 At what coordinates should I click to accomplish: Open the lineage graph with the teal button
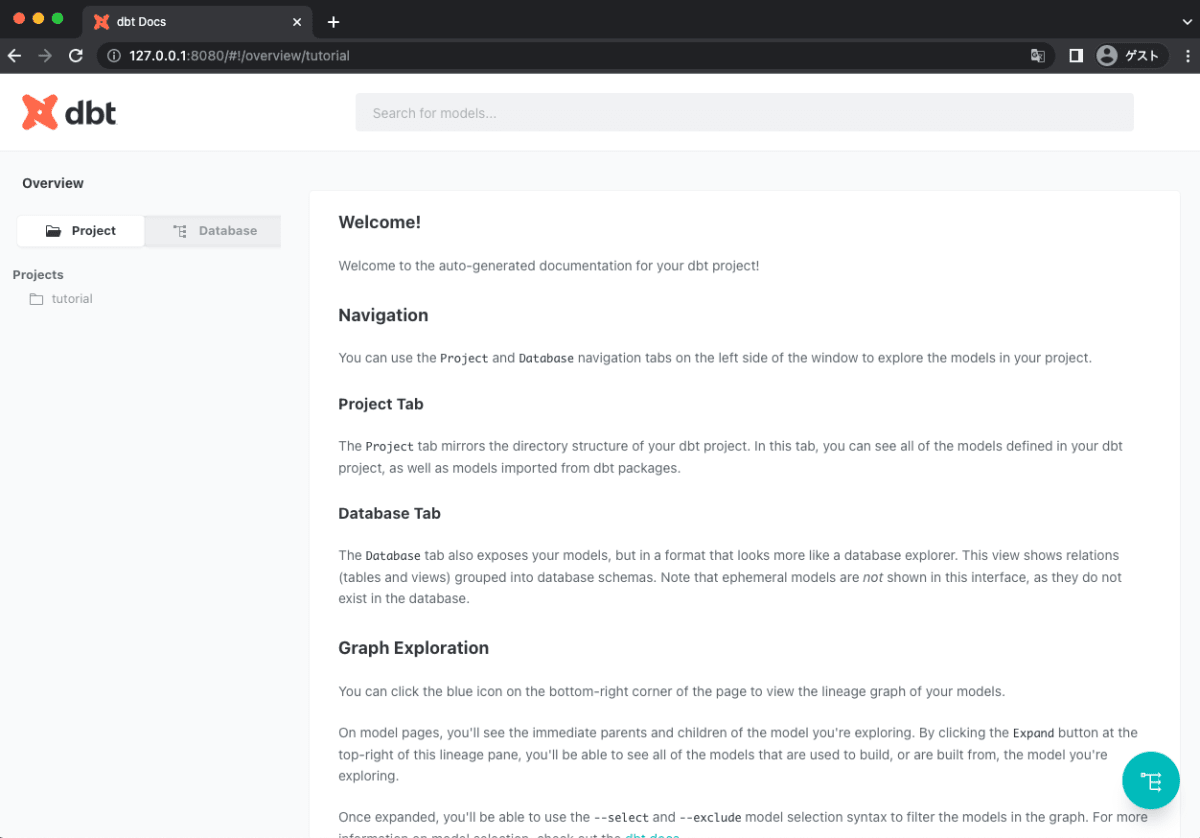(x=1151, y=780)
